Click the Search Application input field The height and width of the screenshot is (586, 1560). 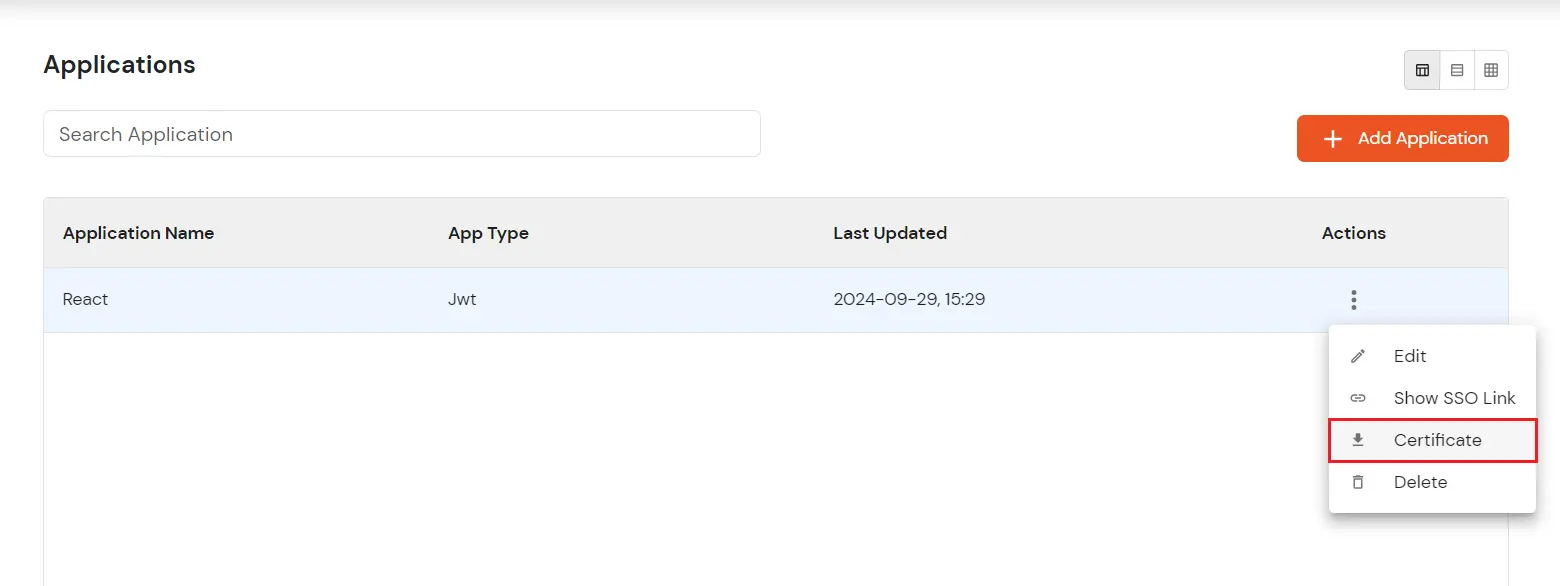pyautogui.click(x=401, y=133)
